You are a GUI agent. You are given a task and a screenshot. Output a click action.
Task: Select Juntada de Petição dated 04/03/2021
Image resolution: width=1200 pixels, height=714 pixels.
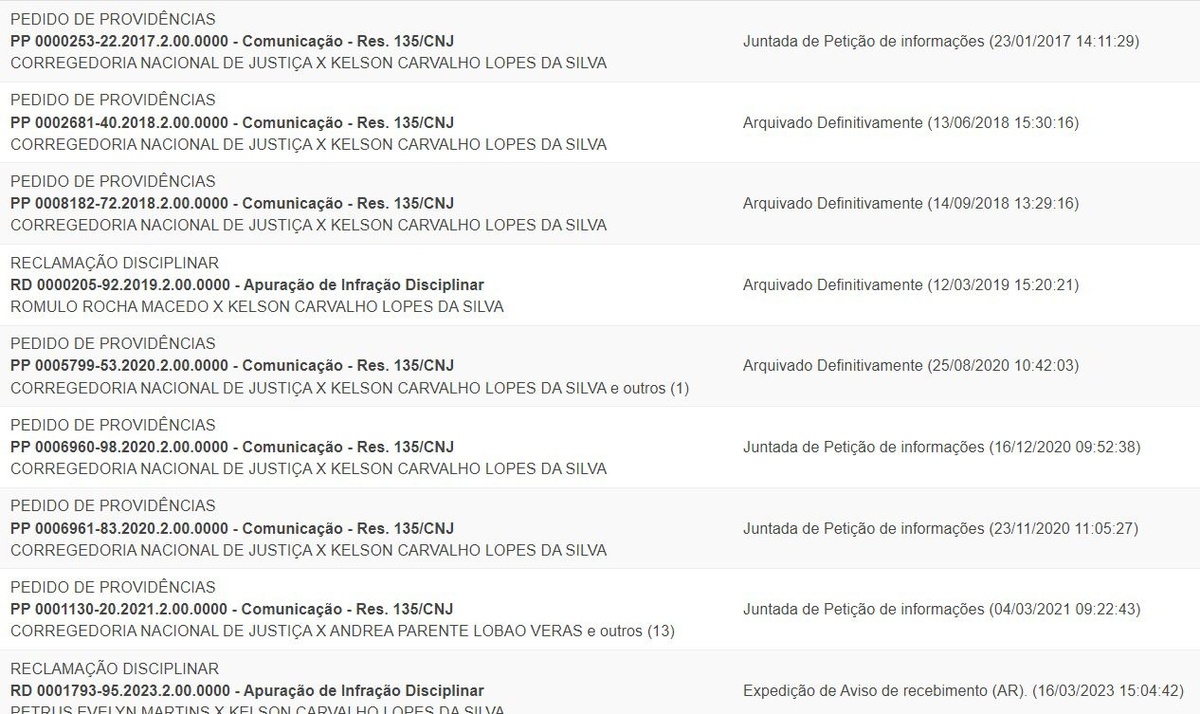[x=941, y=609]
